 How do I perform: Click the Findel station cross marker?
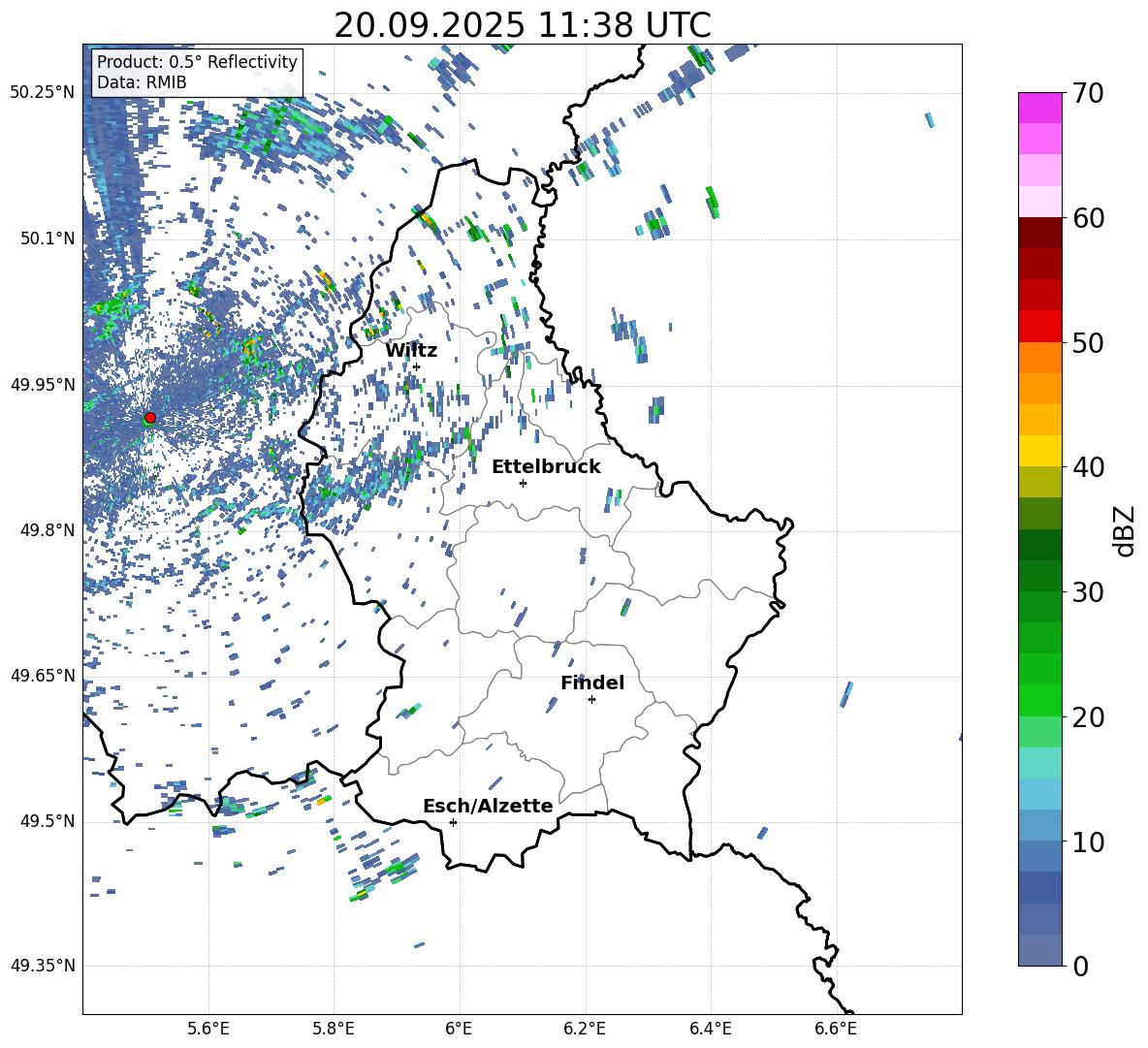pyautogui.click(x=591, y=700)
